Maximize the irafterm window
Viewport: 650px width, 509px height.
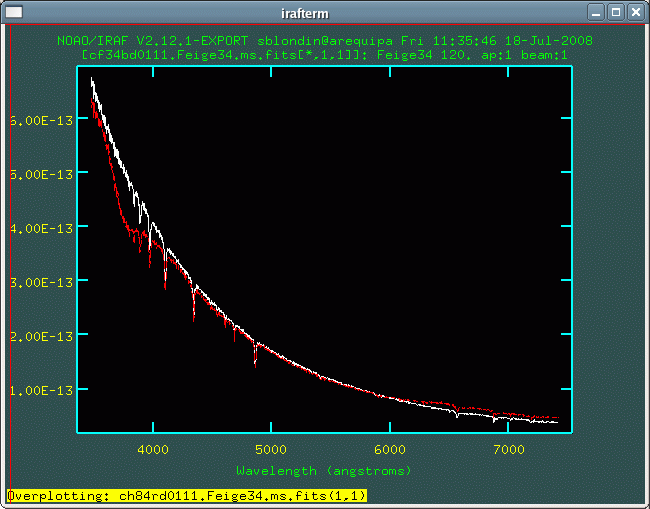click(616, 12)
